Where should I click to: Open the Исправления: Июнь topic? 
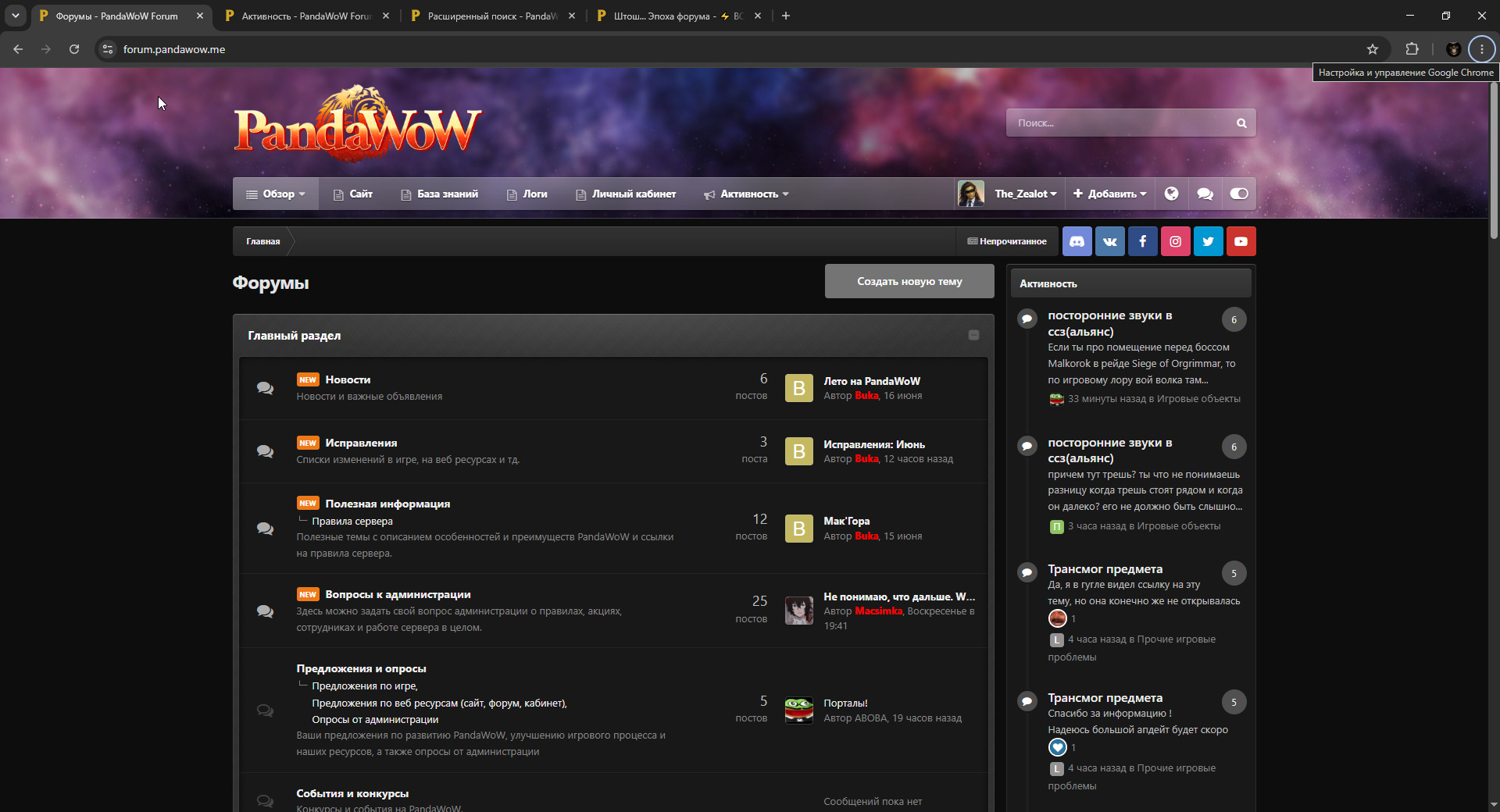coord(874,444)
